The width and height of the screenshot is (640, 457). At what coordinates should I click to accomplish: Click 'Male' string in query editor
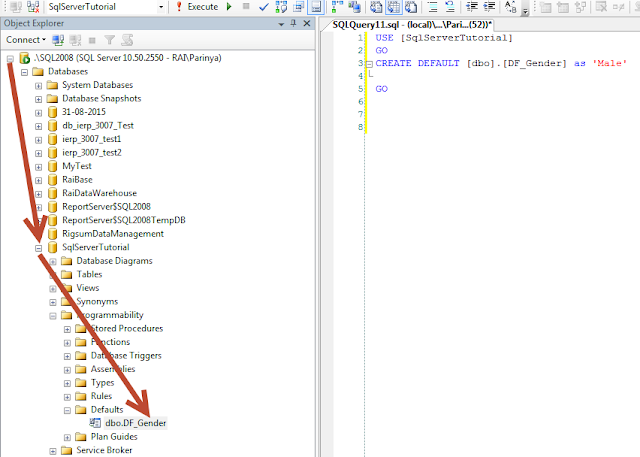tap(609, 63)
